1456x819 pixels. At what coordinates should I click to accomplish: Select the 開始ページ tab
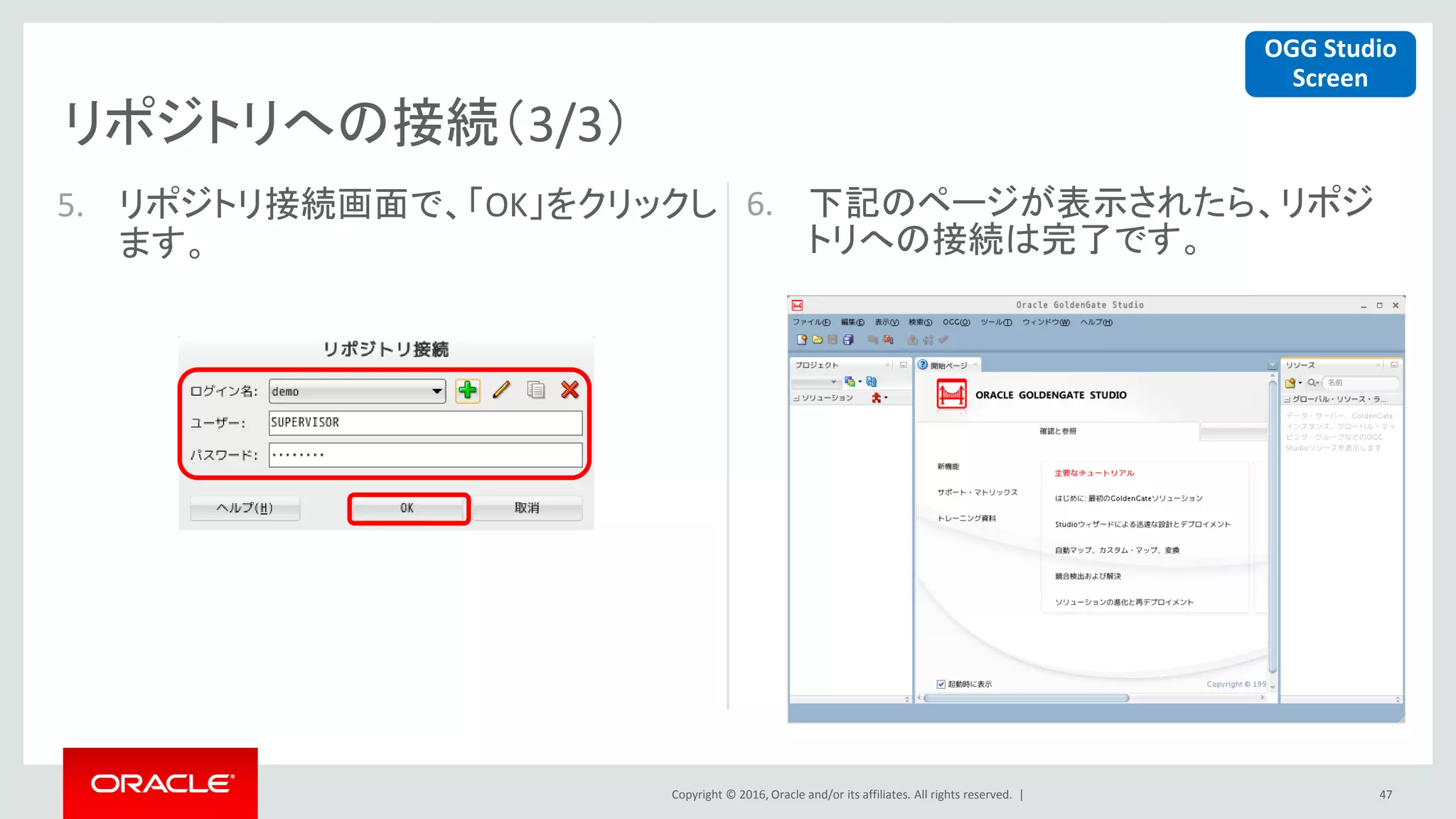[948, 365]
